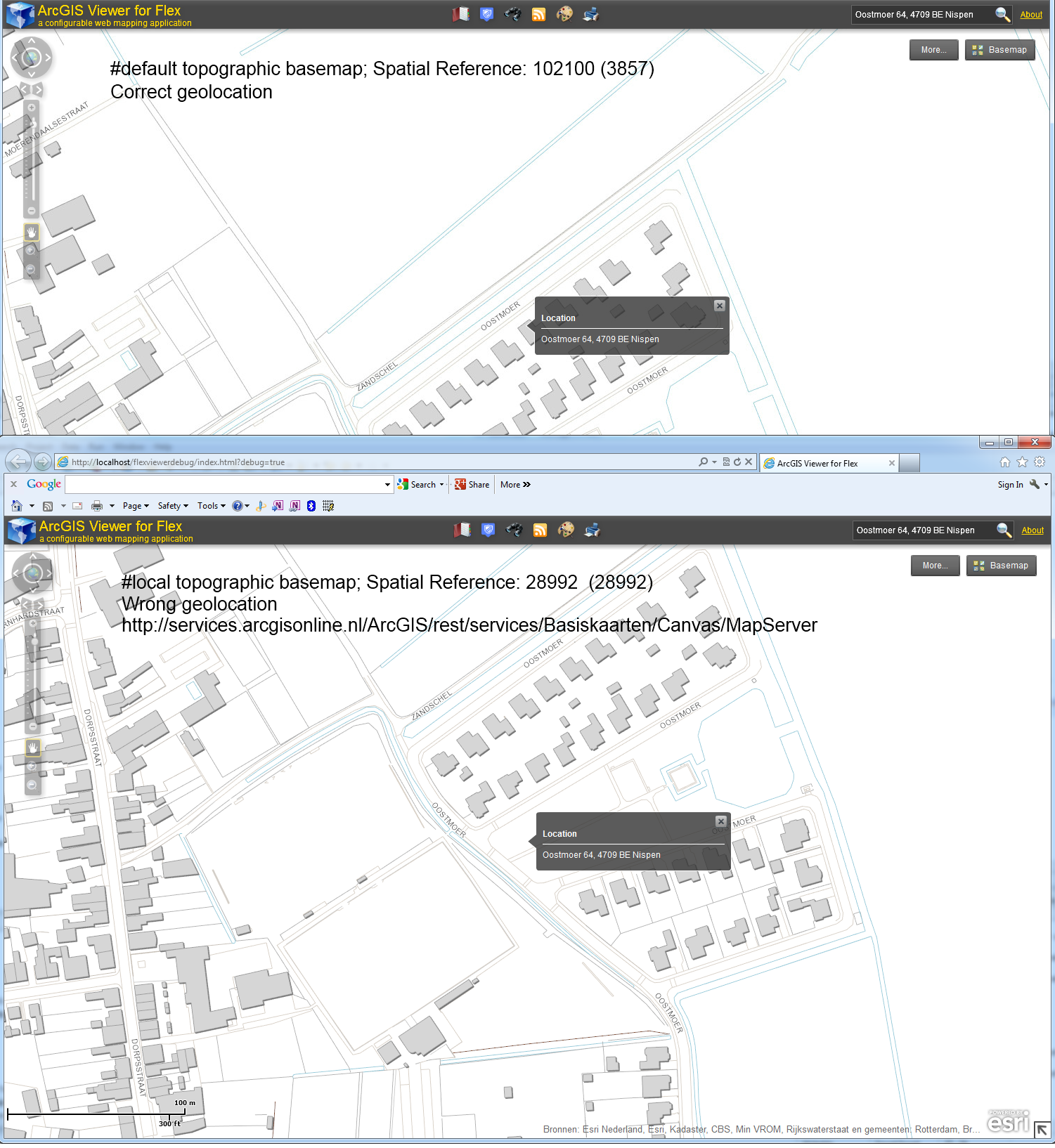Pan the lower map left with navigation arrow

tap(16, 573)
